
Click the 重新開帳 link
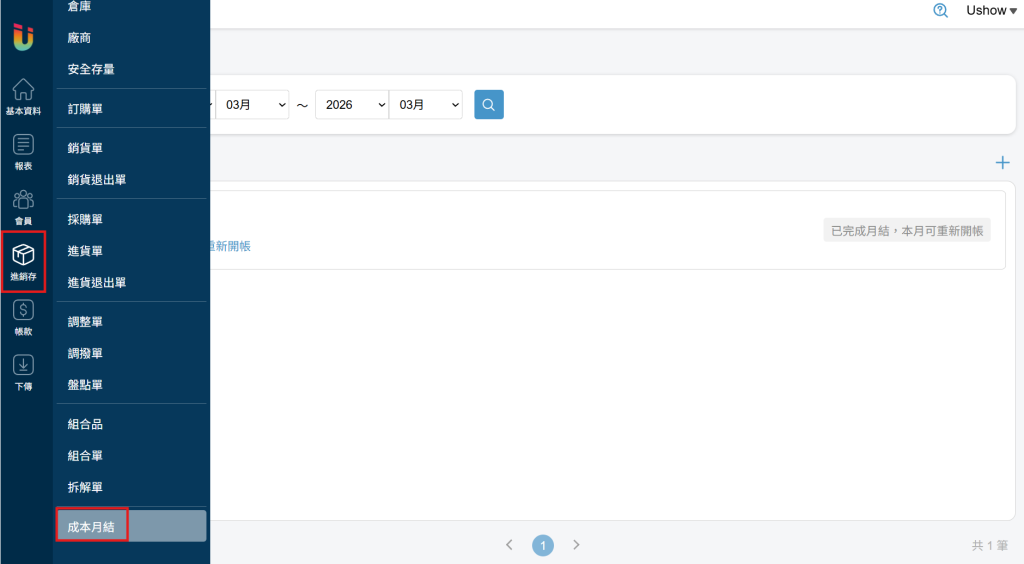231,246
